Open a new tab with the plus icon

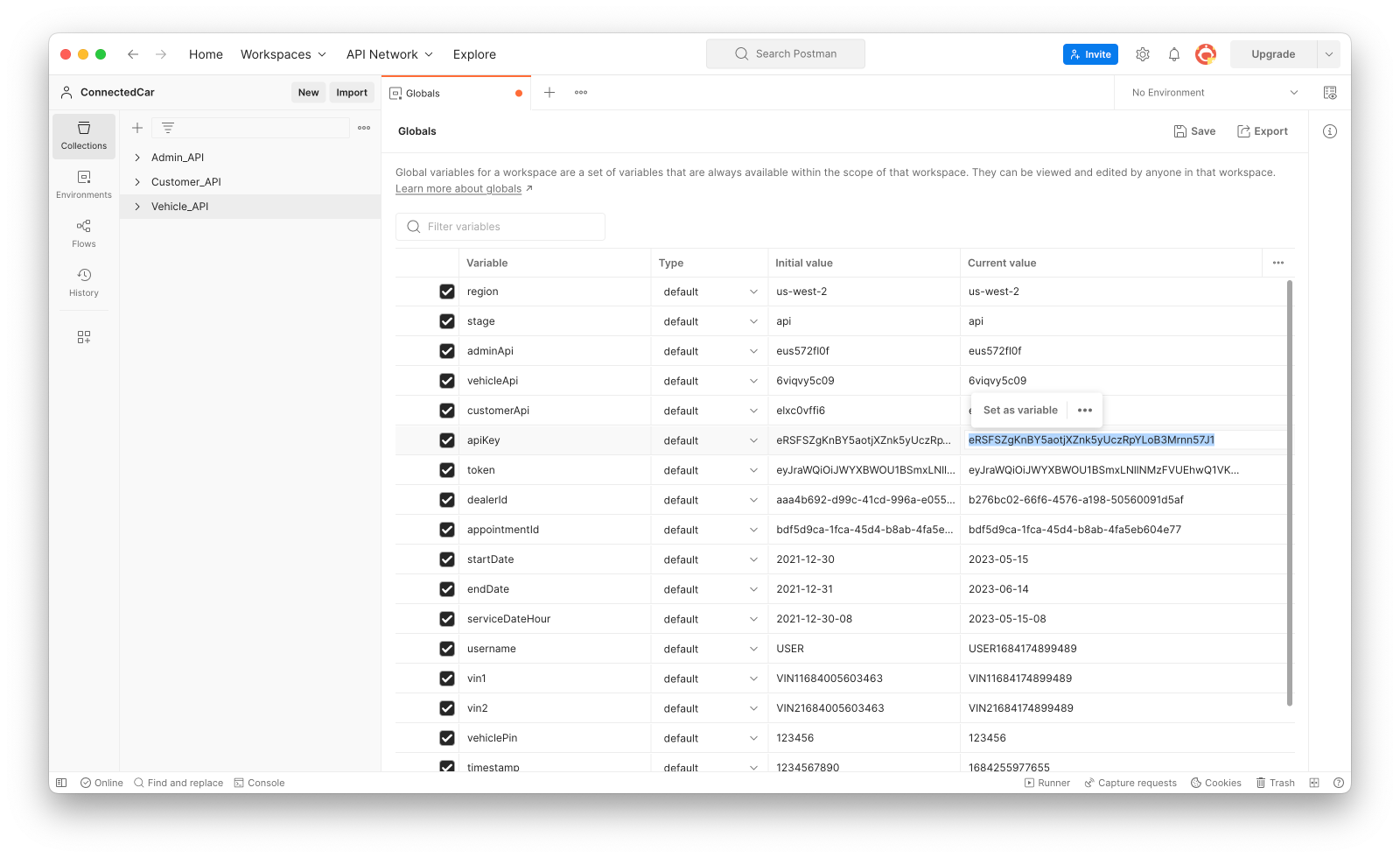549,92
